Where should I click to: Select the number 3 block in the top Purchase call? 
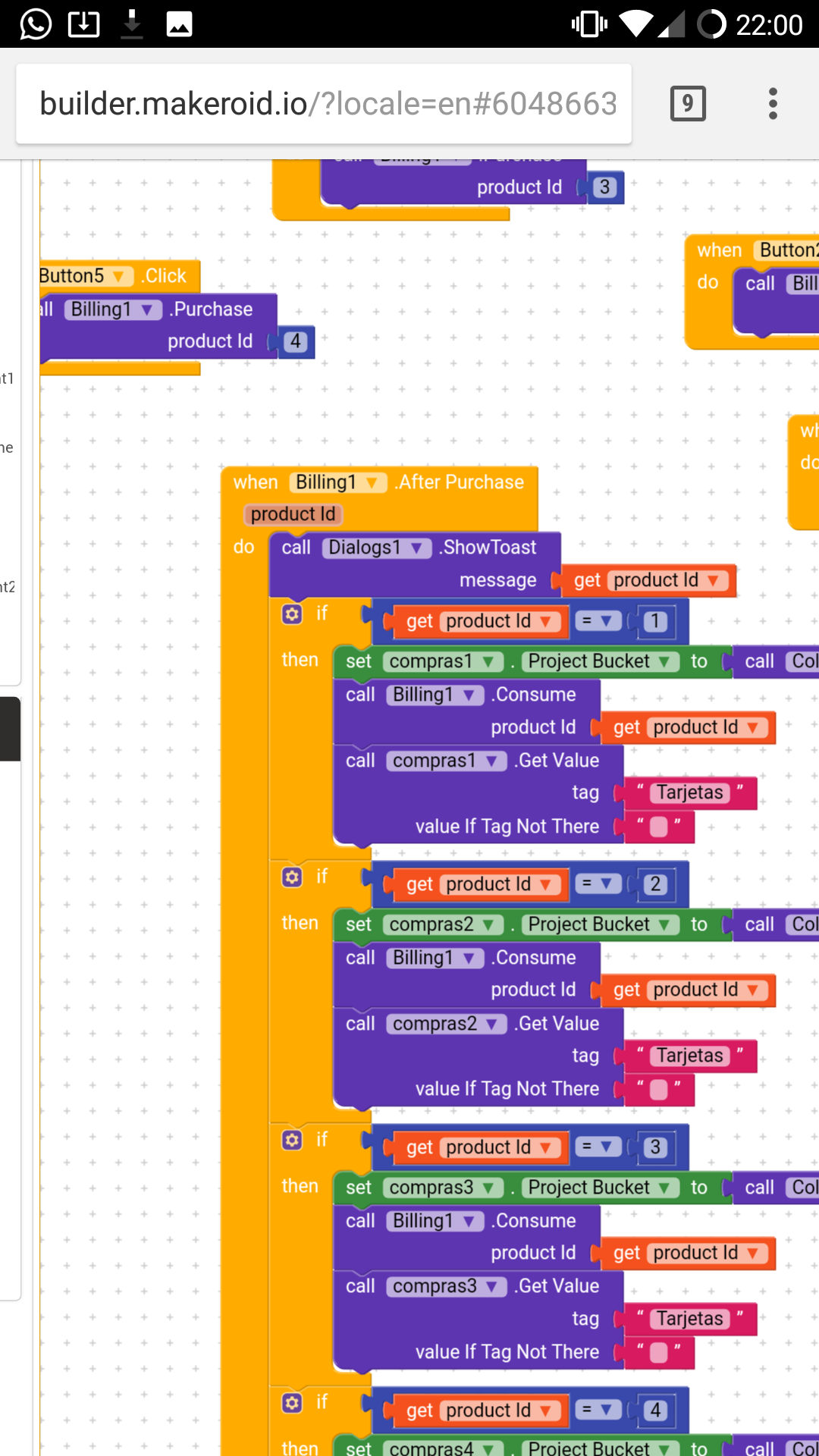(604, 187)
